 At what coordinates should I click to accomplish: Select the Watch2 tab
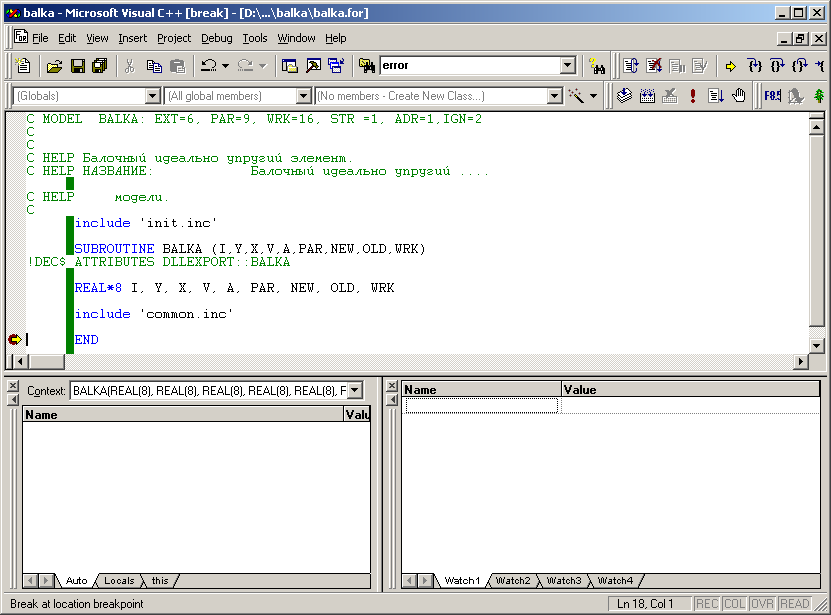(513, 581)
